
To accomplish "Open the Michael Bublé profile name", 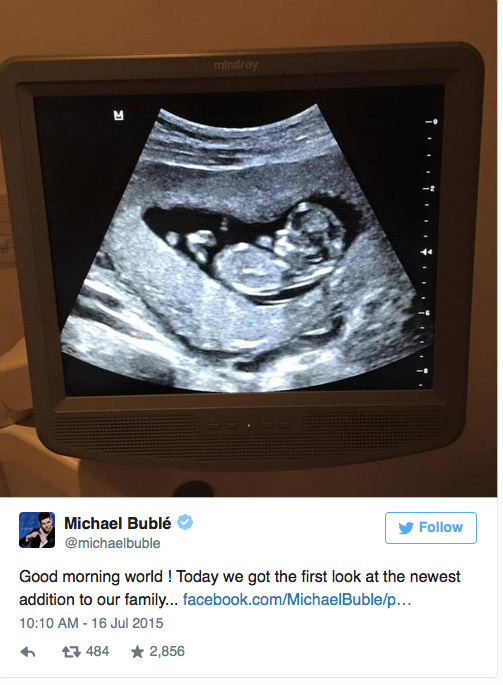I will (x=118, y=523).
